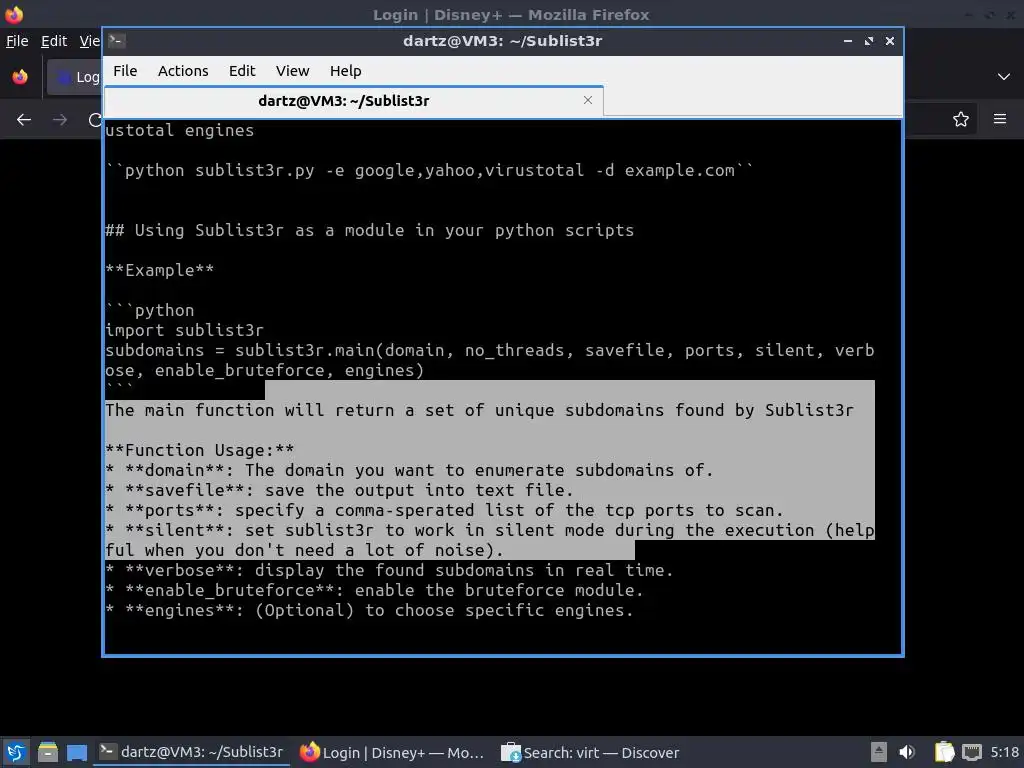Open the network tray icon

972,752
